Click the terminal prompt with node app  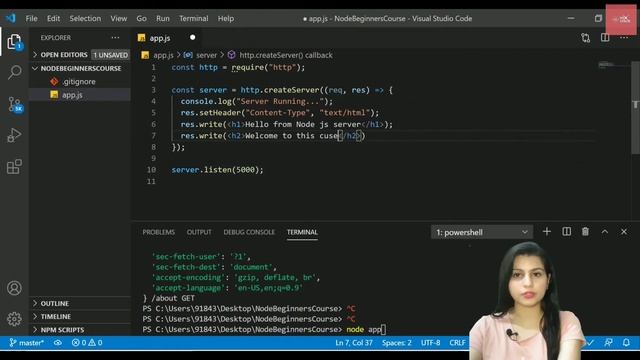pyautogui.click(x=264, y=329)
